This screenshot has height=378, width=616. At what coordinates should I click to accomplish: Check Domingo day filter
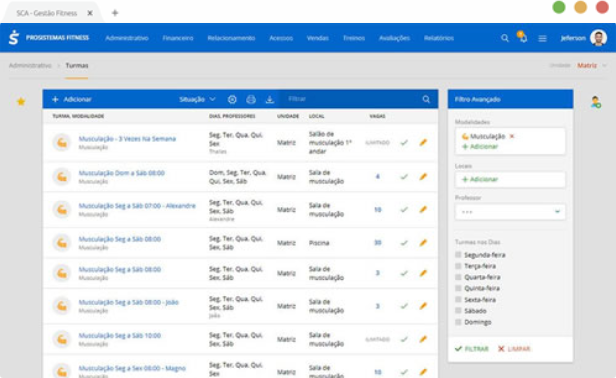tap(458, 322)
